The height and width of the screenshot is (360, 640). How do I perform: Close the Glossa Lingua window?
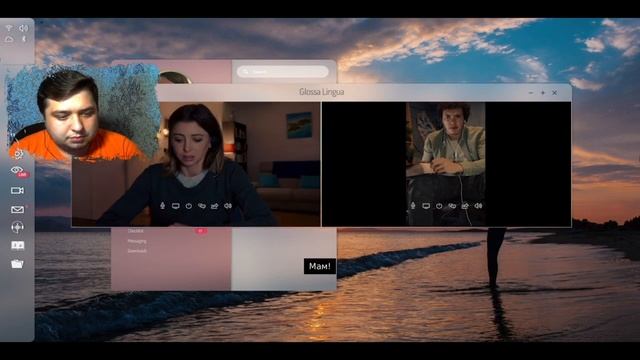(x=555, y=93)
